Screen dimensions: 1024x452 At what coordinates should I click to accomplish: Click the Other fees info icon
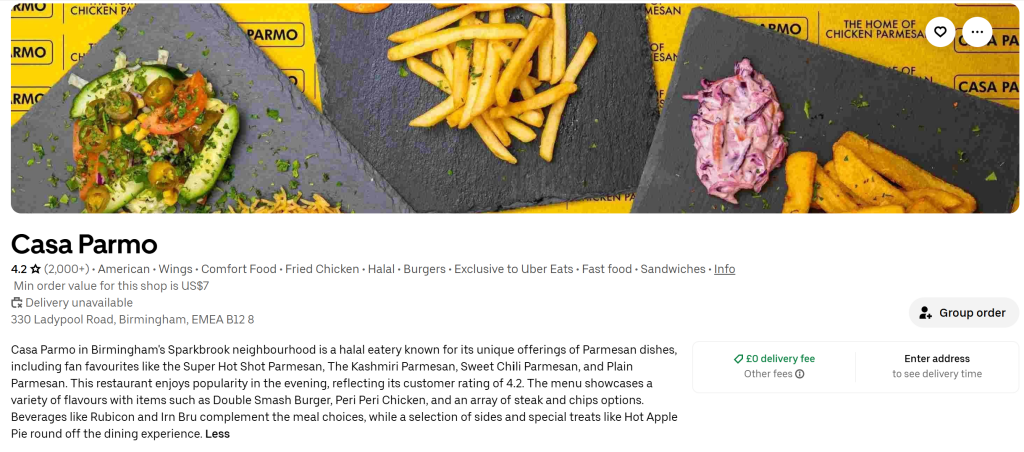[800, 374]
